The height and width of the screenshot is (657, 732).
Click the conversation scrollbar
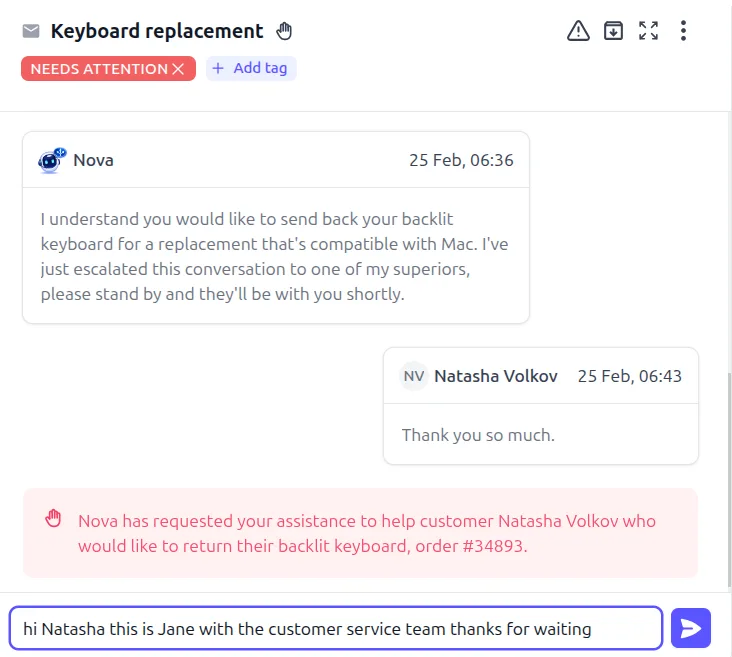728,470
